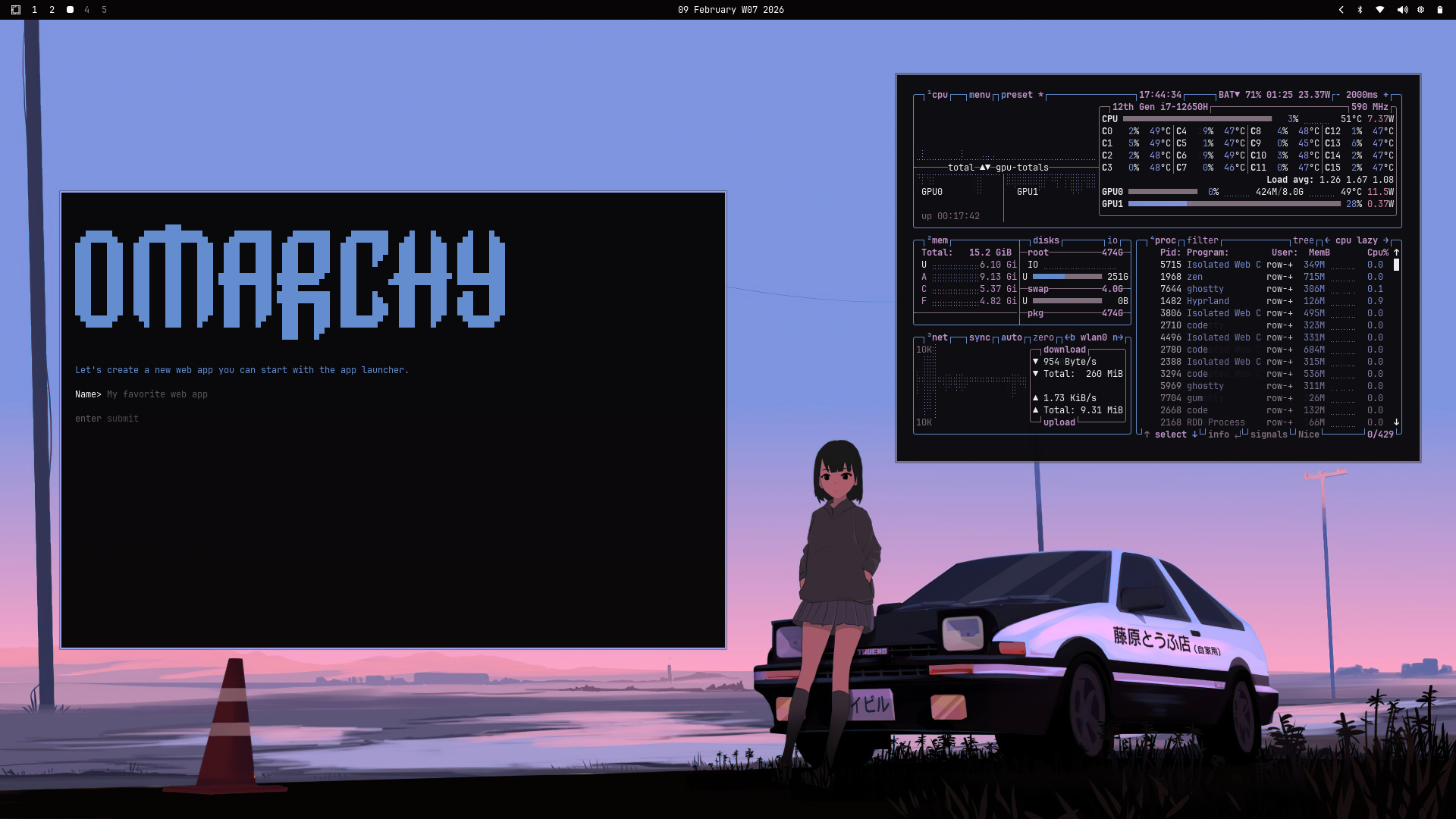Toggle net sync option
Screen dimensions: 1456x819
[979, 337]
